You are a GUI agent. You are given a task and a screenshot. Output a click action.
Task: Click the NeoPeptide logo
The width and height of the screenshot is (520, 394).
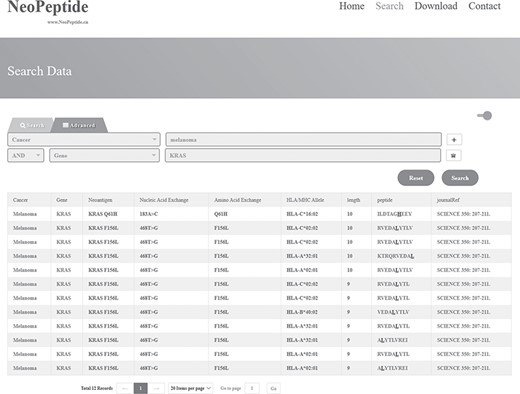(x=48, y=8)
